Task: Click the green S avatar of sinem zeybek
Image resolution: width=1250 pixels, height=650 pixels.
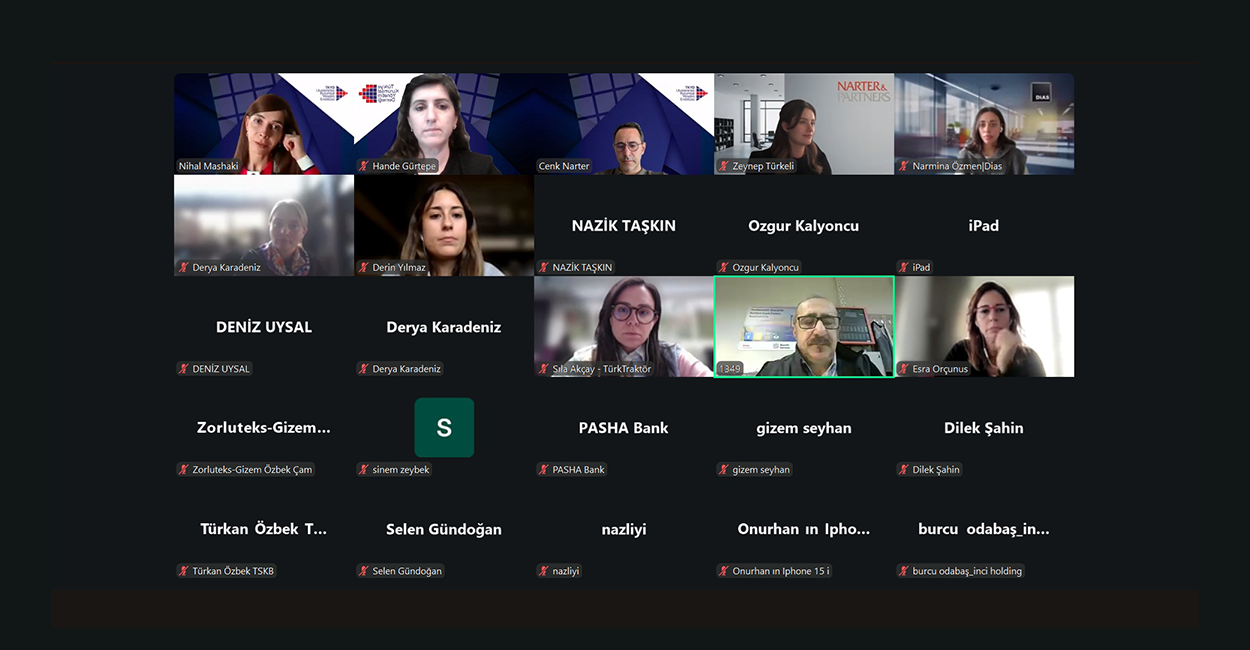Action: tap(444, 427)
